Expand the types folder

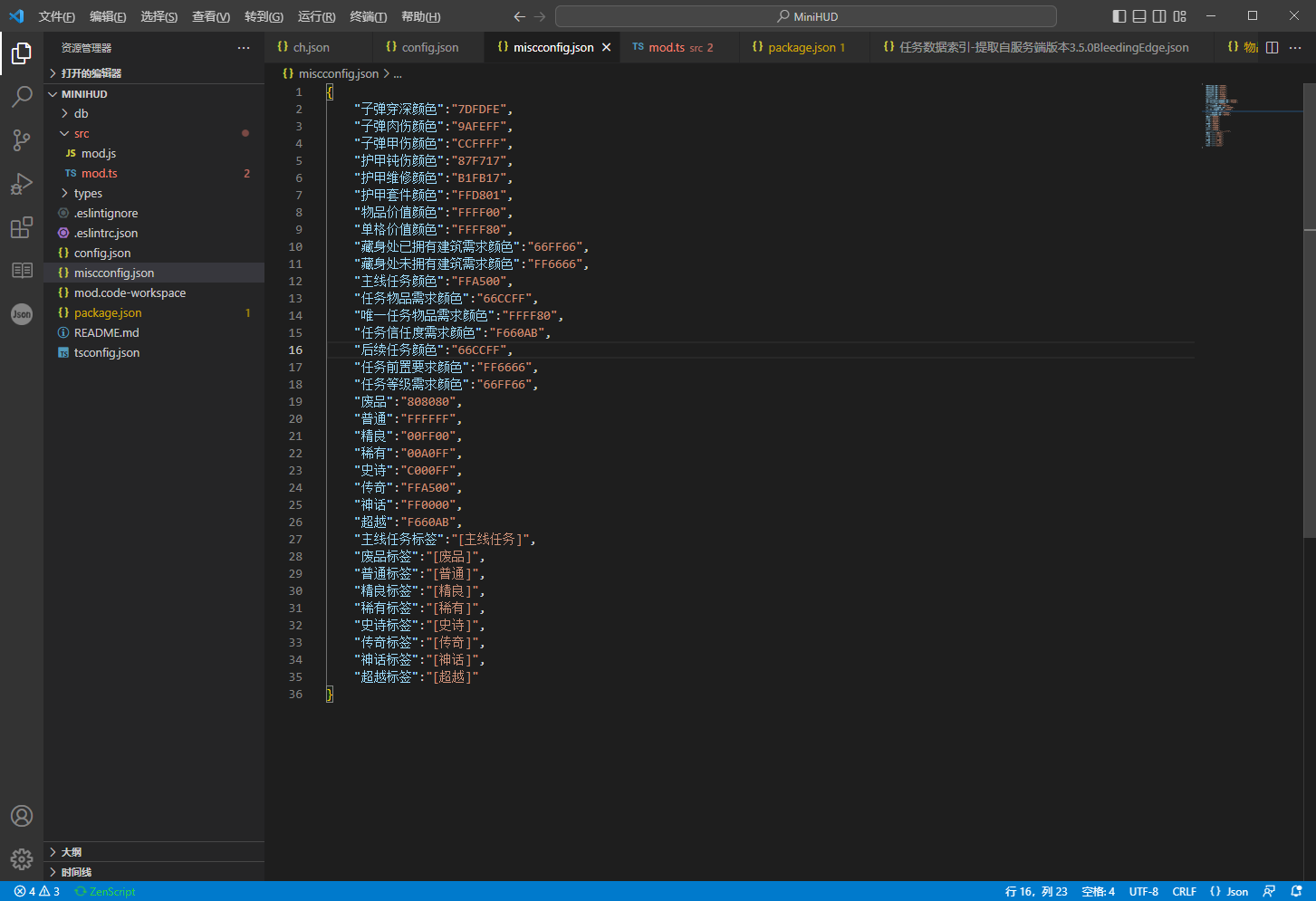point(88,193)
